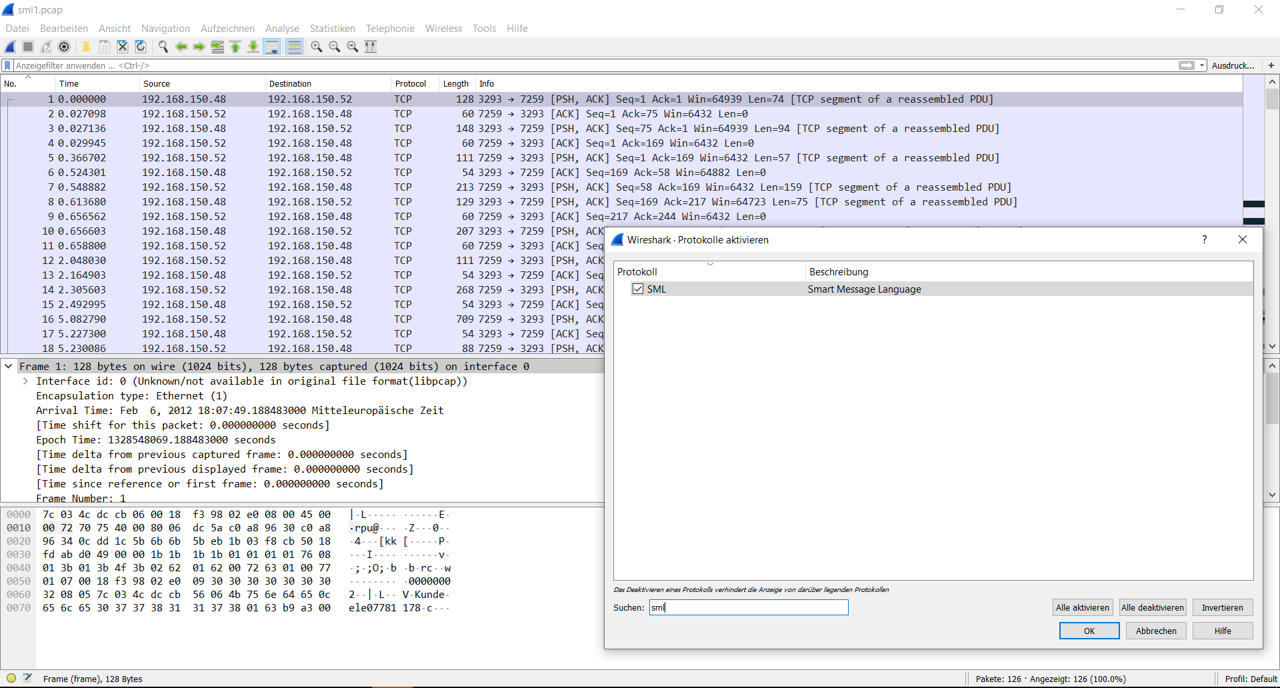Viewport: 1280px width, 688px height.
Task: Click the restart capture icon
Action: (x=46, y=47)
